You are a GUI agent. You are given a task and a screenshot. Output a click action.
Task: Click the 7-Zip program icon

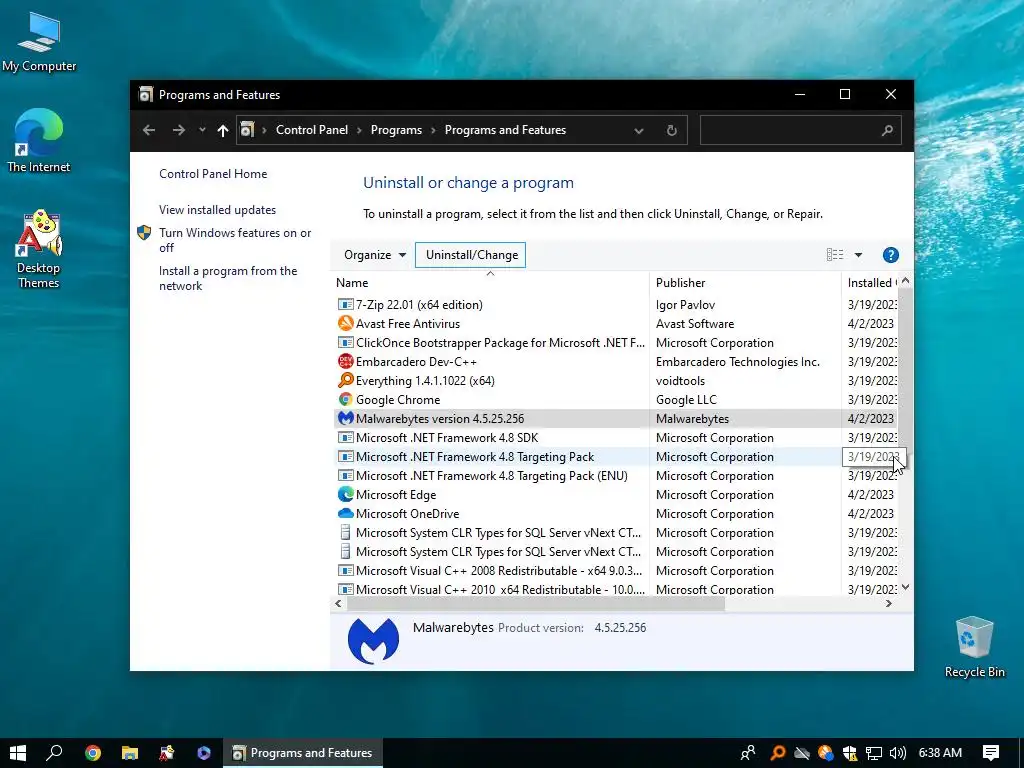tap(345, 304)
